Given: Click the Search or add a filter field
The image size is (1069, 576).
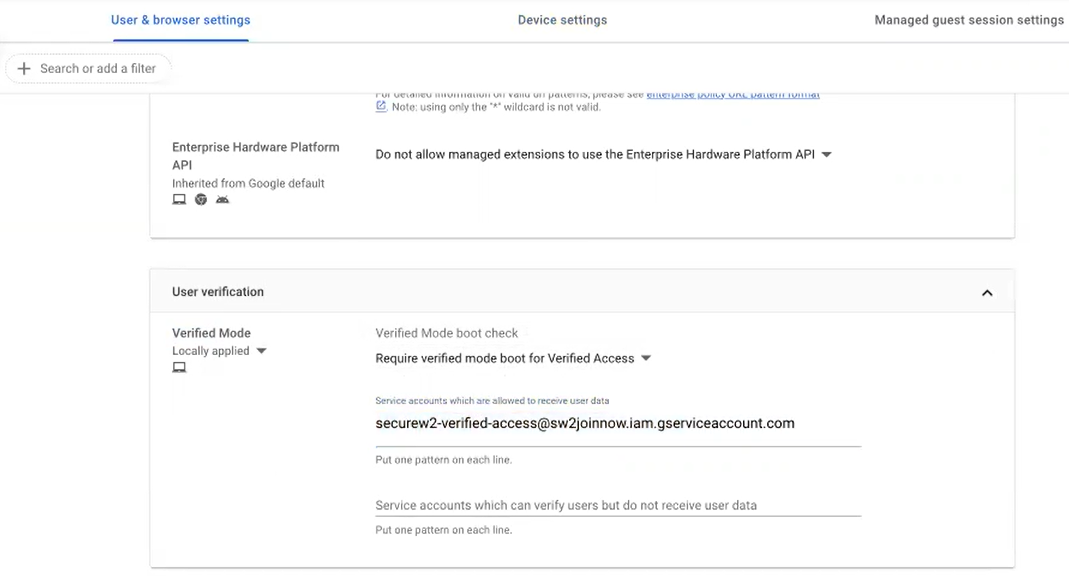Looking at the screenshot, I should point(98,68).
